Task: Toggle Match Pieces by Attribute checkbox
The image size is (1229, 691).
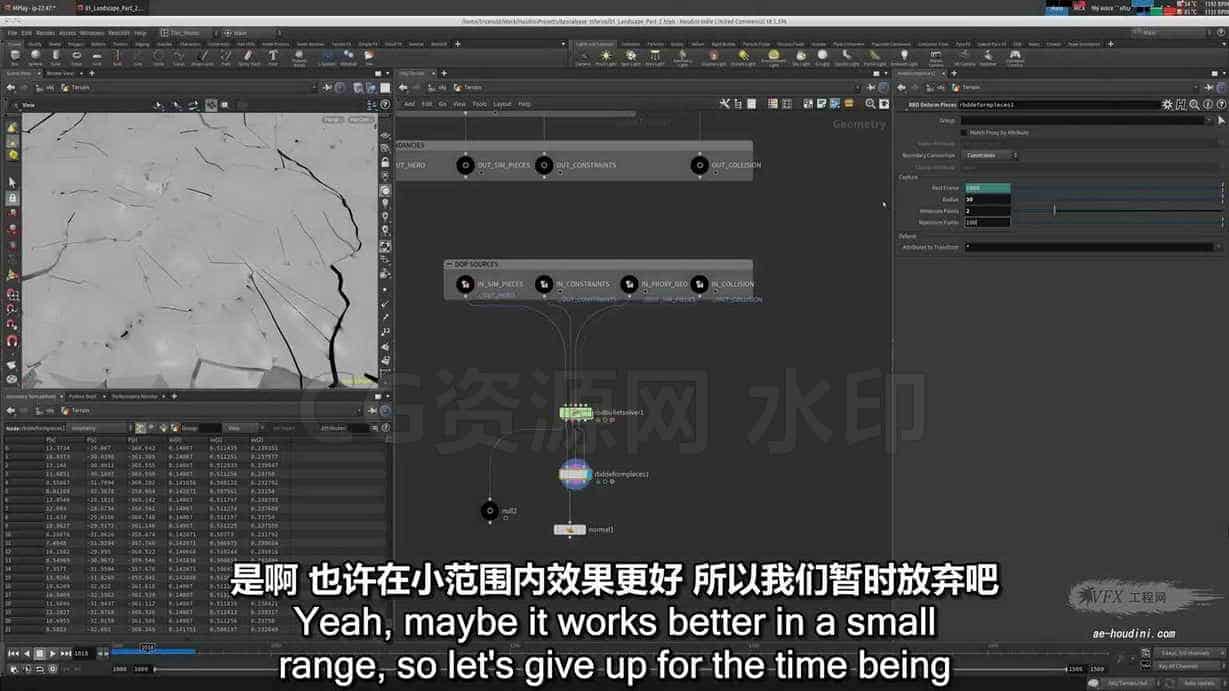Action: (x=964, y=132)
